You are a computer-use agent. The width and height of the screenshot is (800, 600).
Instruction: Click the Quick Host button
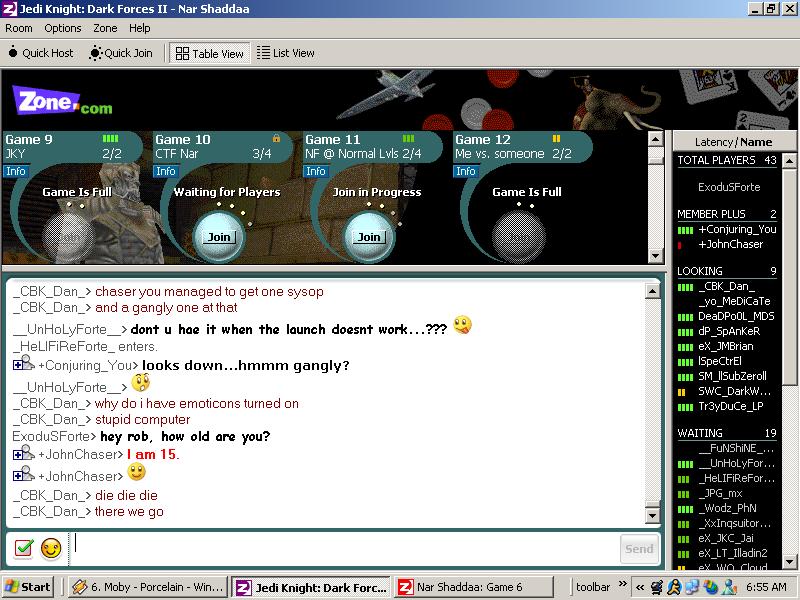pyautogui.click(x=41, y=53)
